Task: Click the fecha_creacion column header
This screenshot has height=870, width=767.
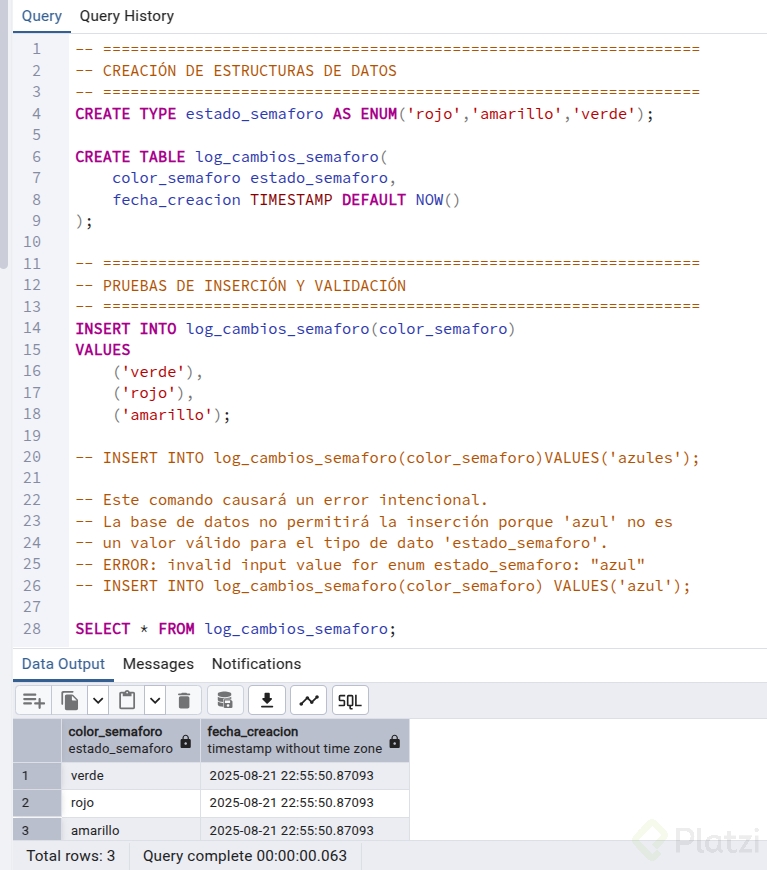Action: tap(305, 740)
